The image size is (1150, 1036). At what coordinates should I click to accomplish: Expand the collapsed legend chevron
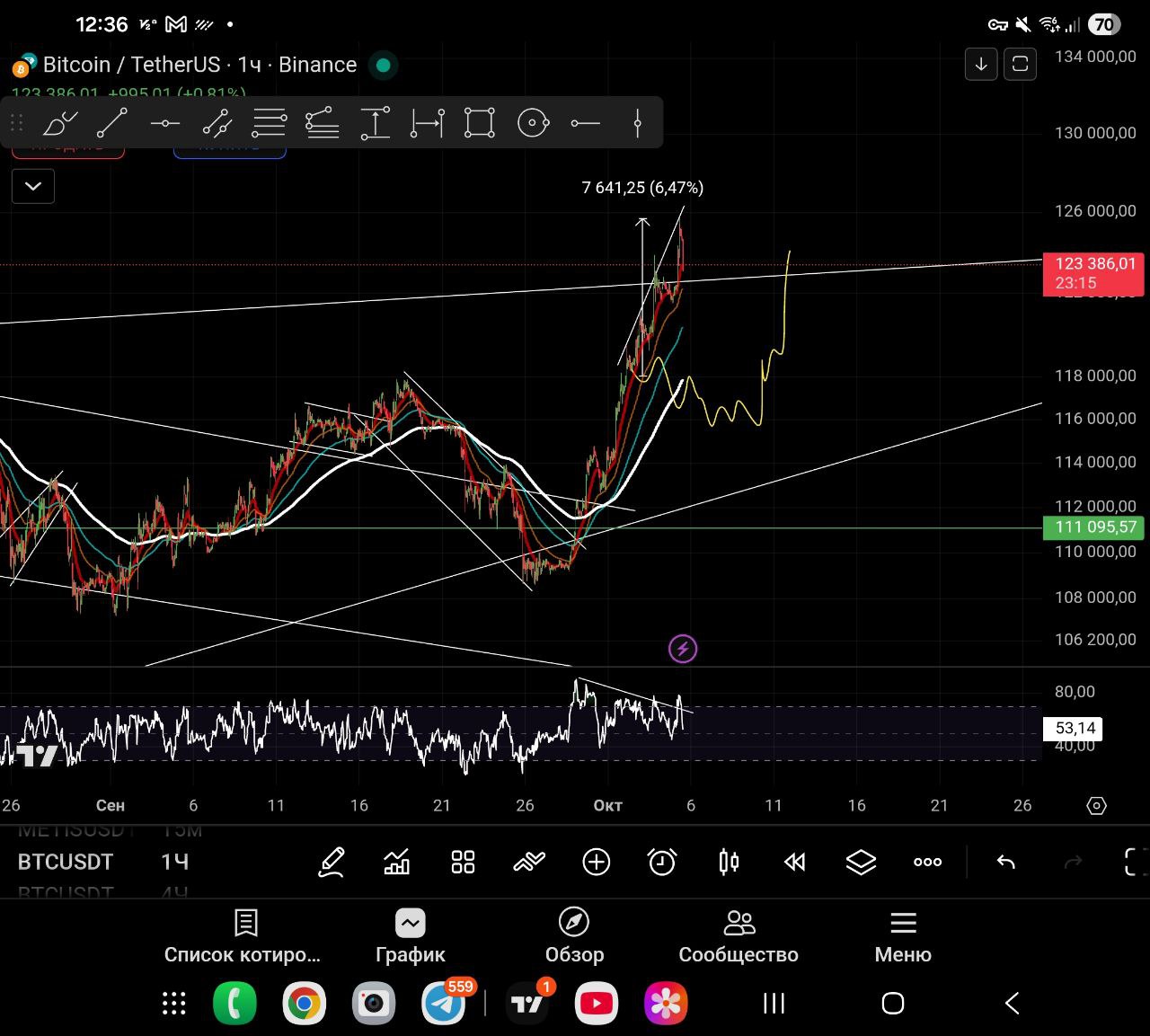click(33, 186)
